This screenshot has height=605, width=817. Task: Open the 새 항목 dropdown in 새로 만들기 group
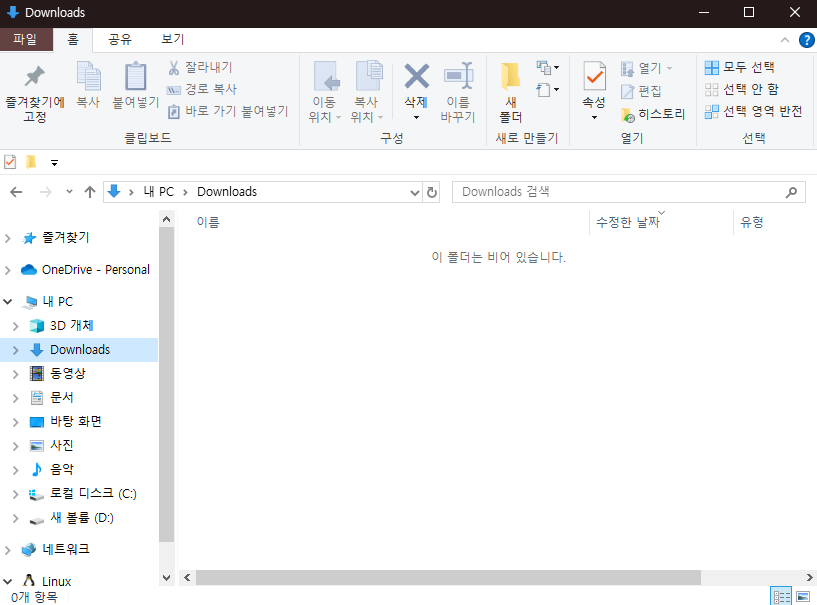547,68
